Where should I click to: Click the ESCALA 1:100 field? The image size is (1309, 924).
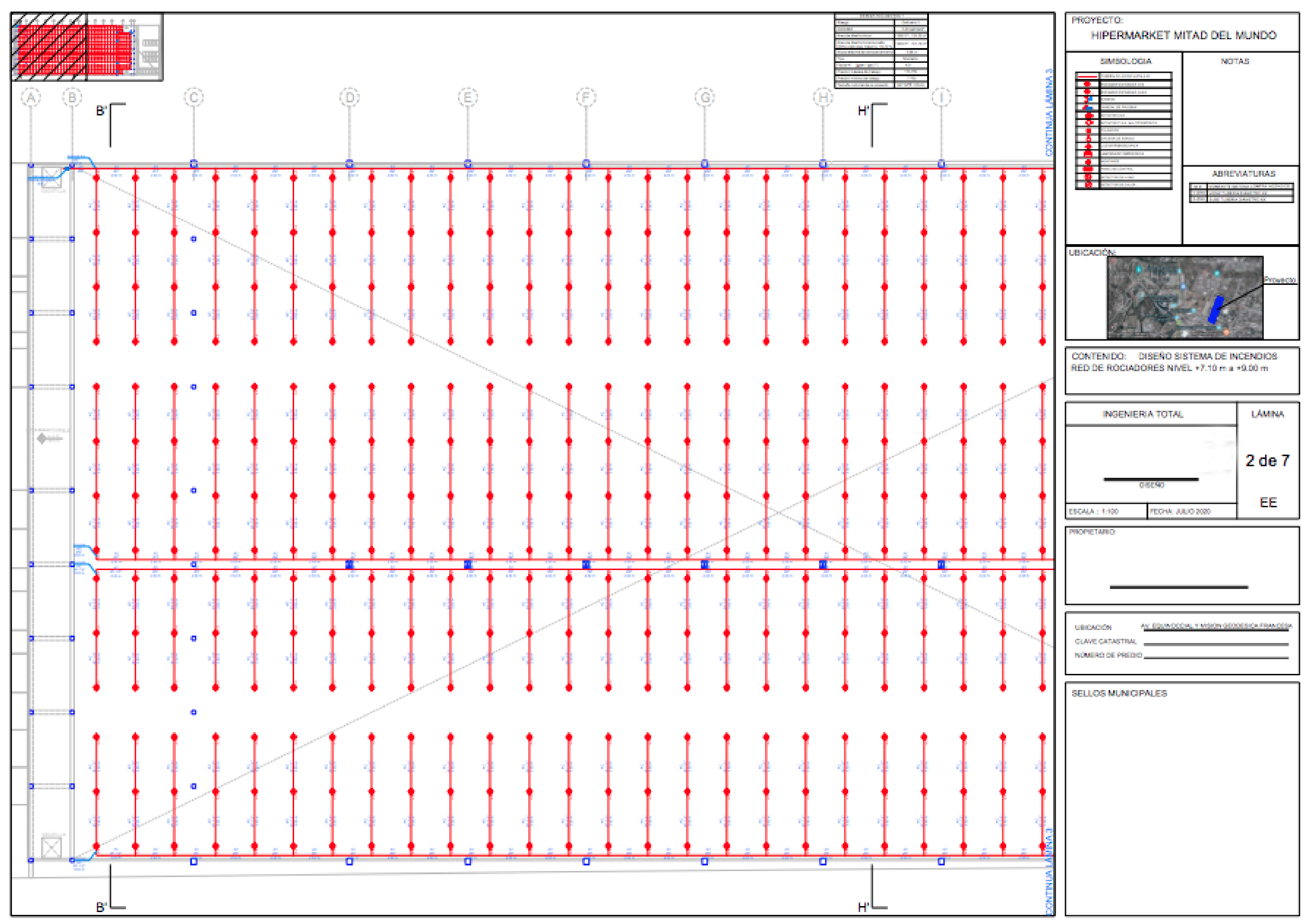(x=1094, y=511)
